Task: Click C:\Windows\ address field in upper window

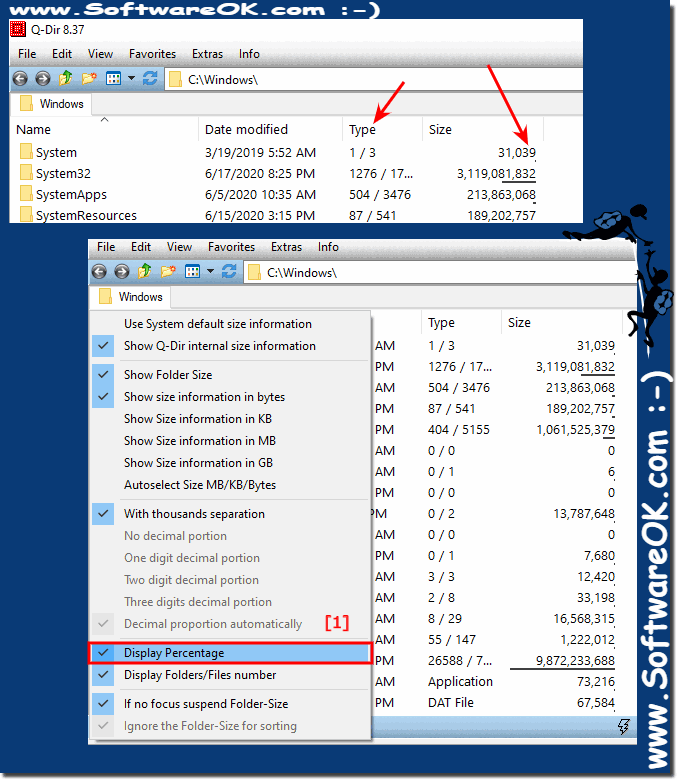Action: (x=374, y=80)
